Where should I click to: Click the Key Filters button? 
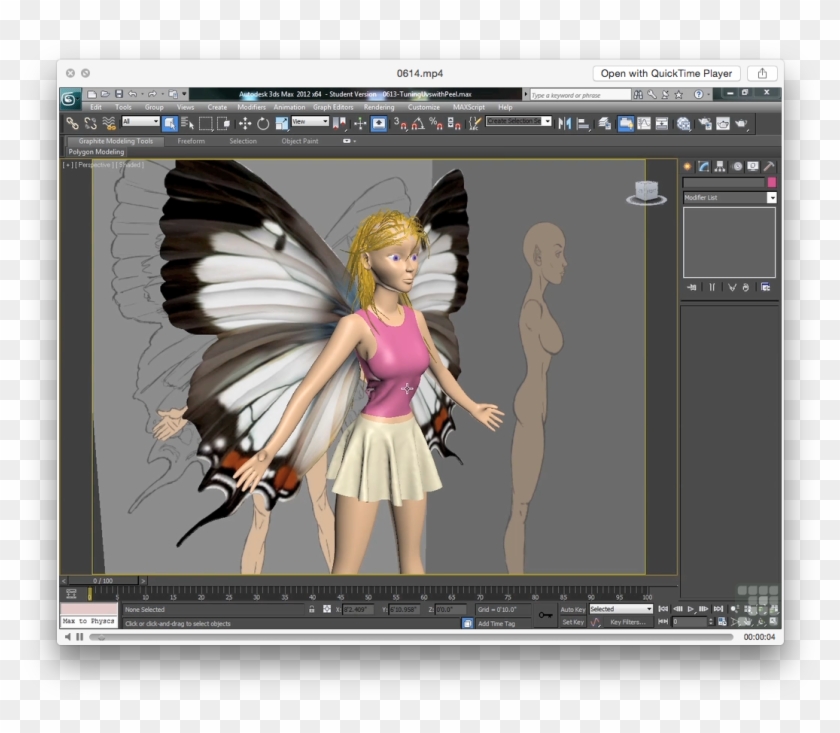627,621
